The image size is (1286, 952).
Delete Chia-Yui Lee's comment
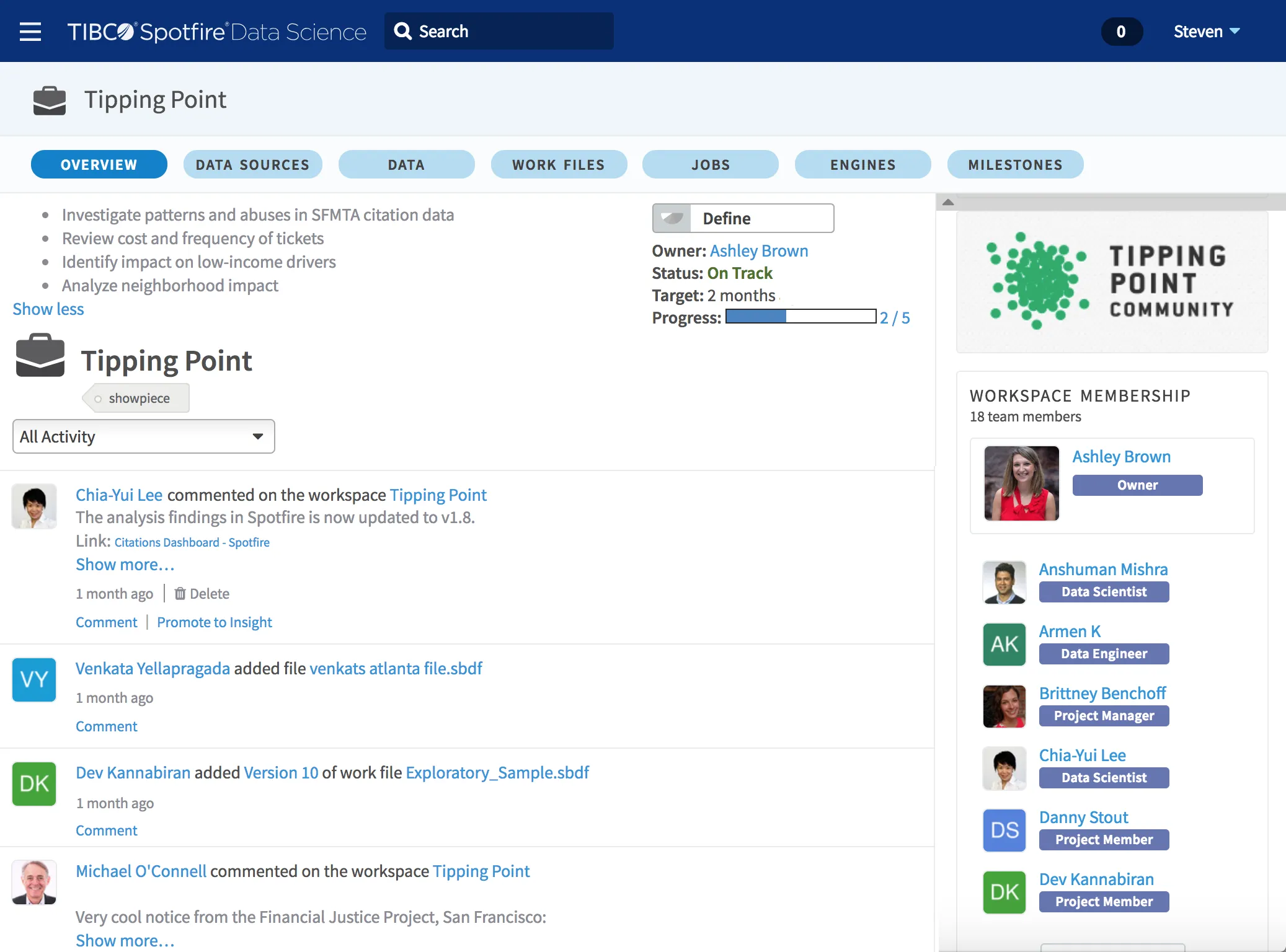pyautogui.click(x=202, y=593)
